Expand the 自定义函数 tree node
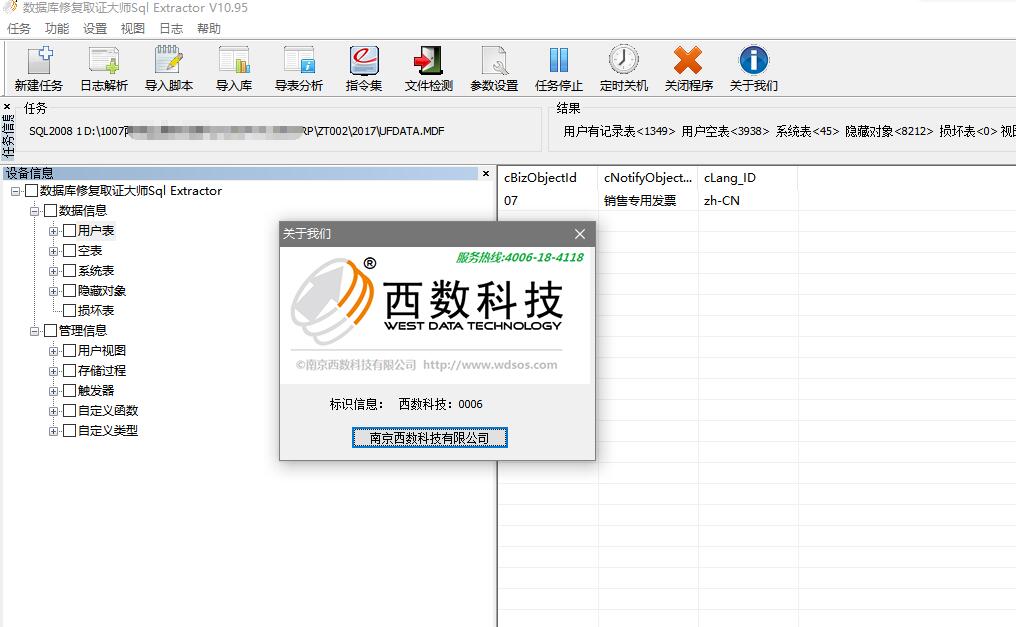This screenshot has height=627, width=1016. point(54,411)
